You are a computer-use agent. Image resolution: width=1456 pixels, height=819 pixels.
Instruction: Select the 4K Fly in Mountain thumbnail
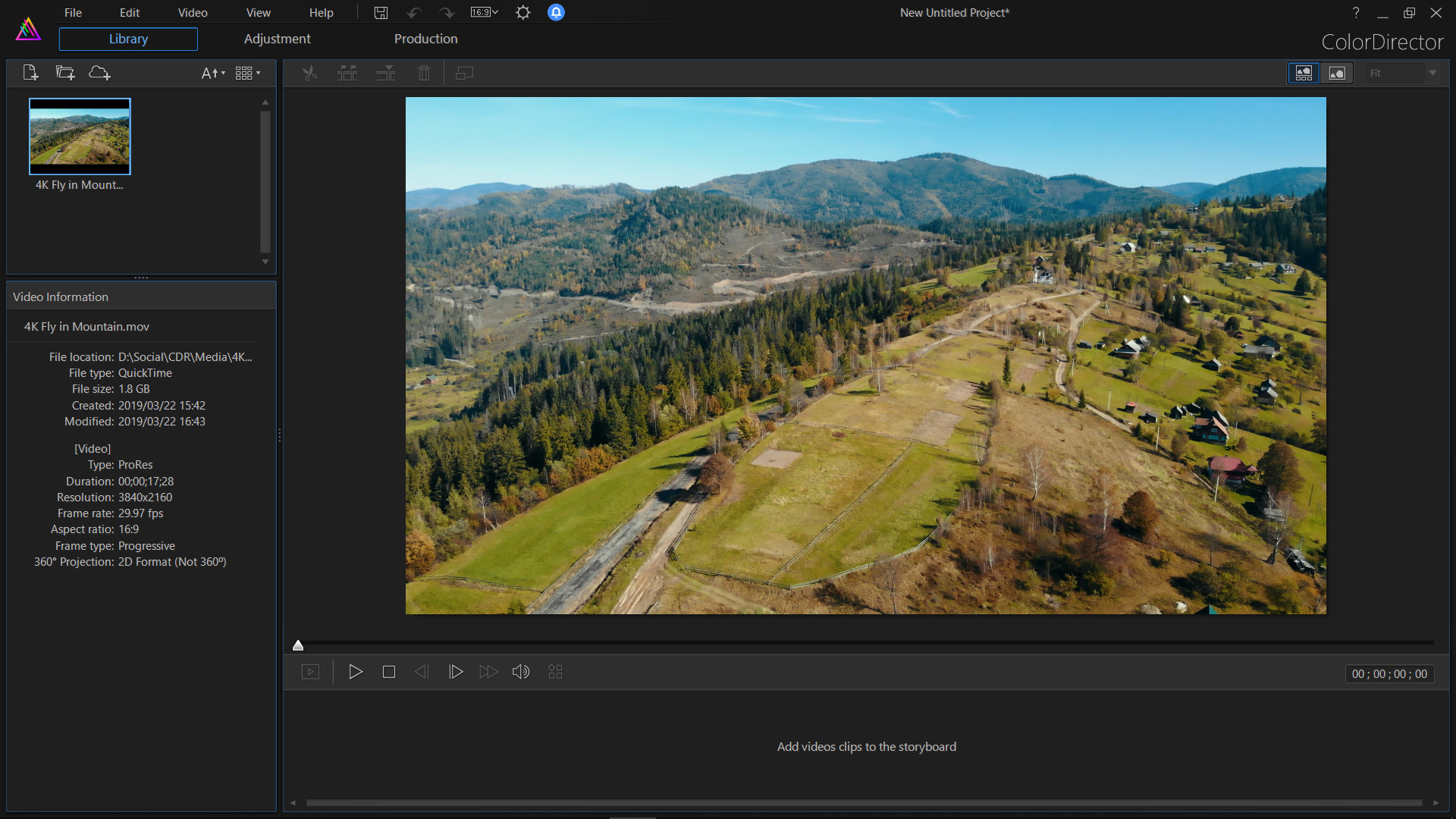80,136
